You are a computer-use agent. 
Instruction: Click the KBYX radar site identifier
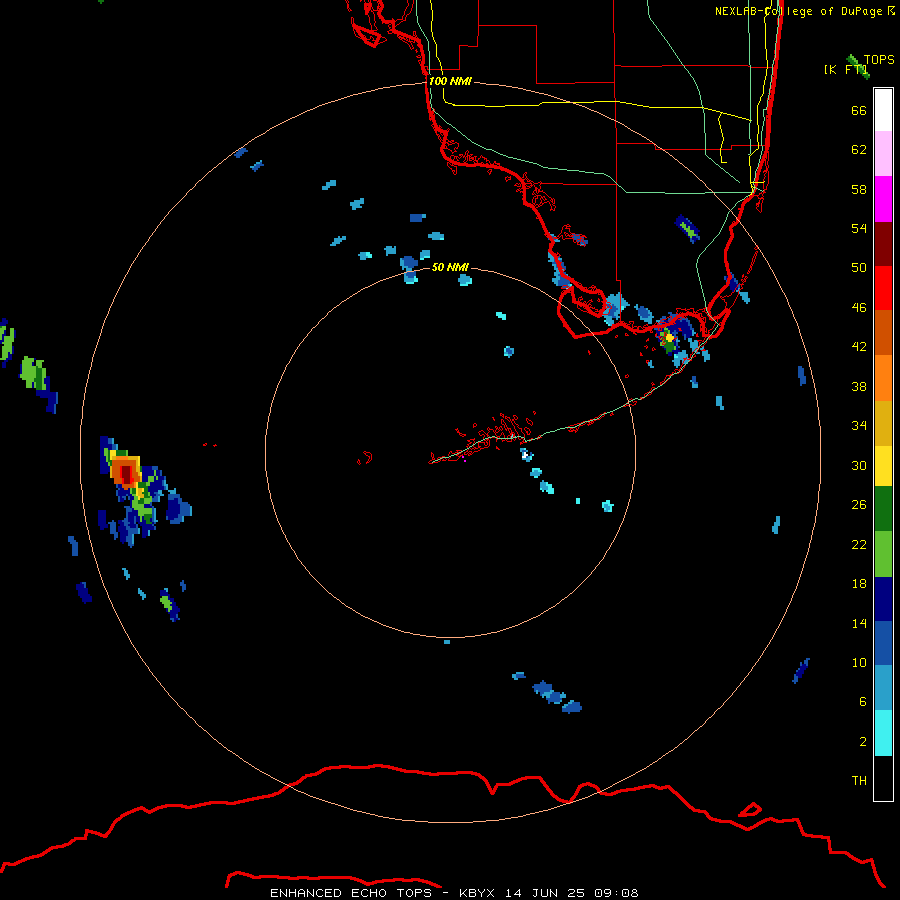476,893
